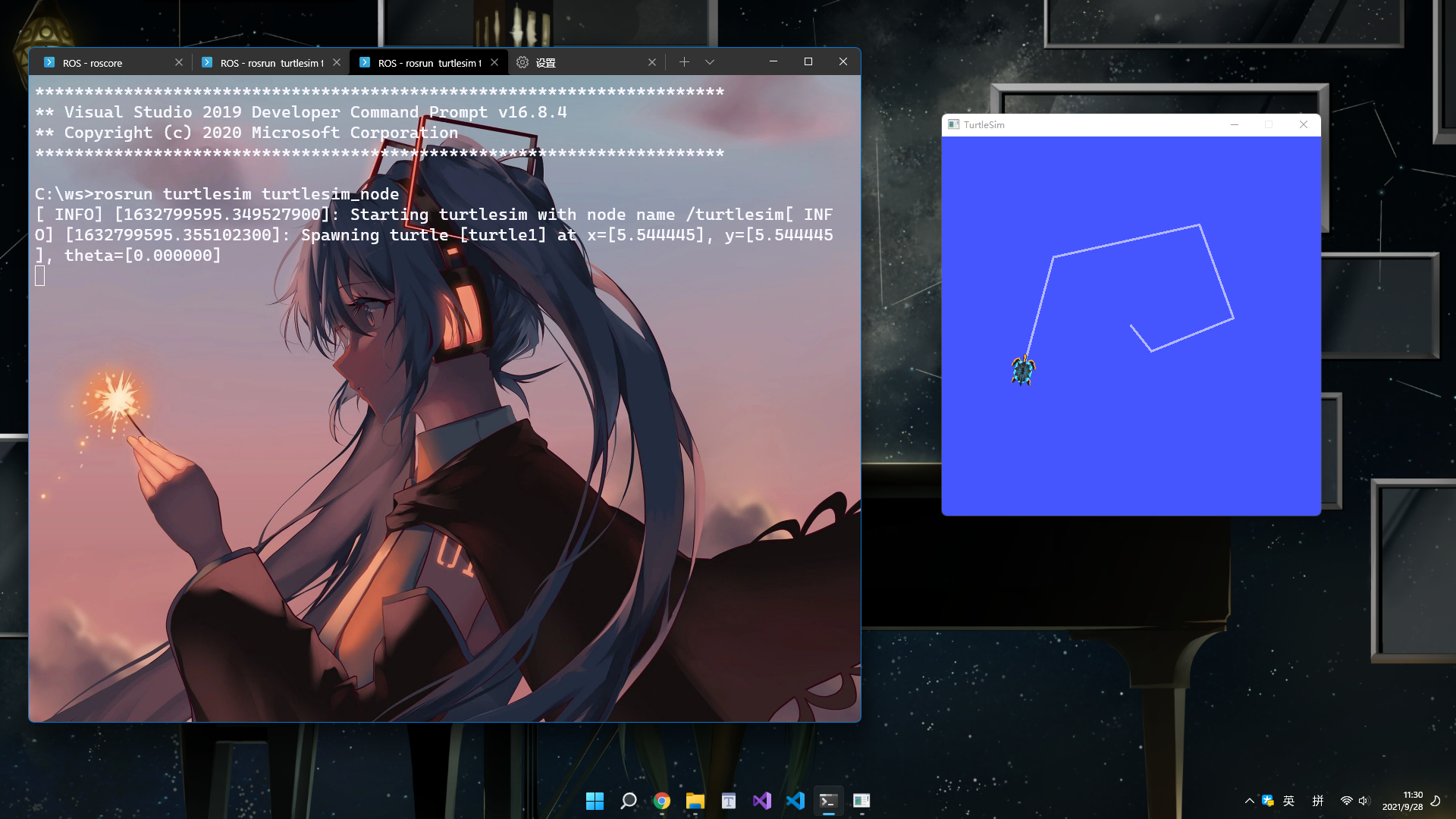The height and width of the screenshot is (819, 1456).
Task: Toggle the 英 input language indicator
Action: (1288, 801)
